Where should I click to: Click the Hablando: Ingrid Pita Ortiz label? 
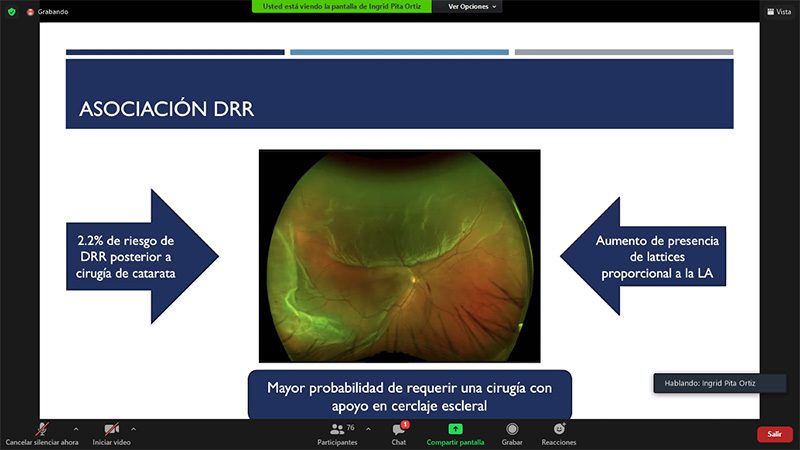click(705, 383)
